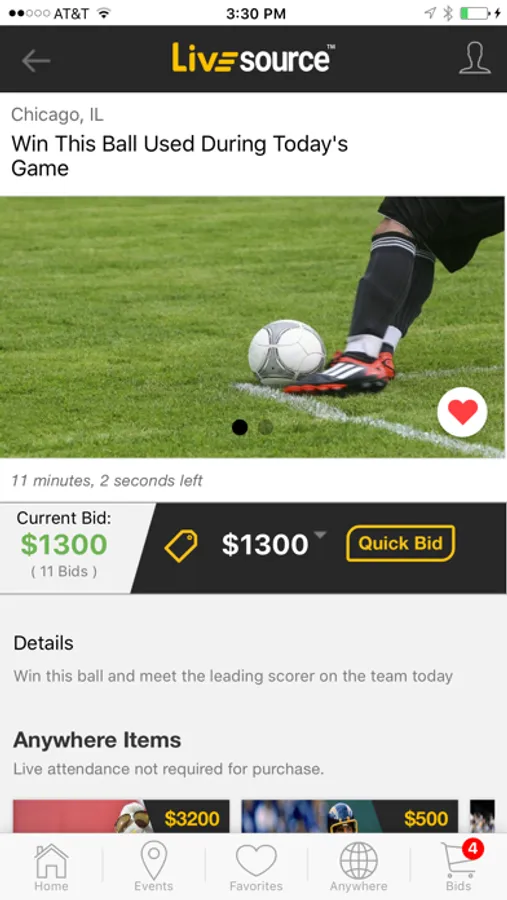The width and height of the screenshot is (507, 900).
Task: Tap the Livesource logo in header
Action: [x=253, y=58]
